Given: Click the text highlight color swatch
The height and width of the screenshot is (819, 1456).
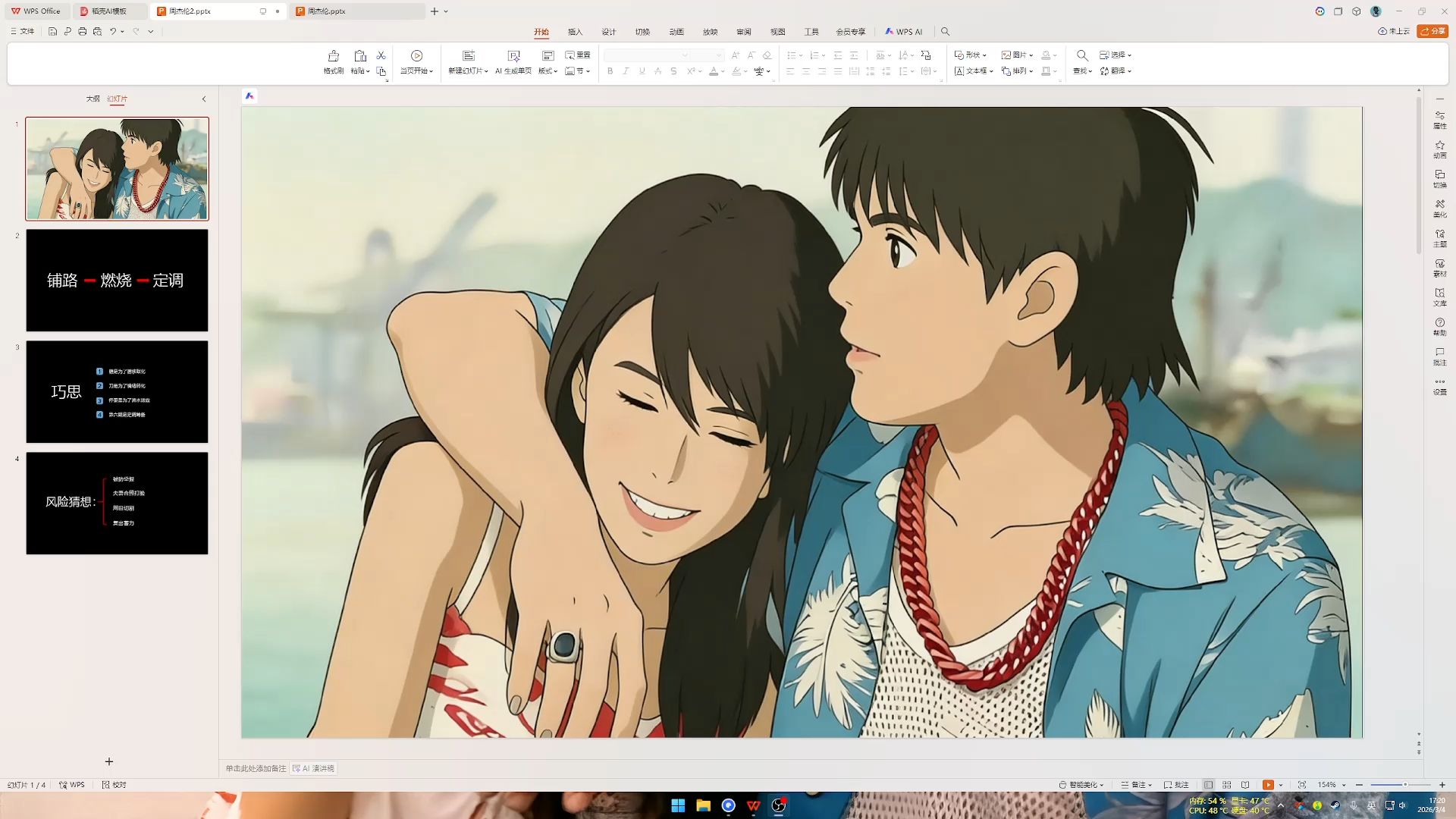Looking at the screenshot, I should click(736, 71).
